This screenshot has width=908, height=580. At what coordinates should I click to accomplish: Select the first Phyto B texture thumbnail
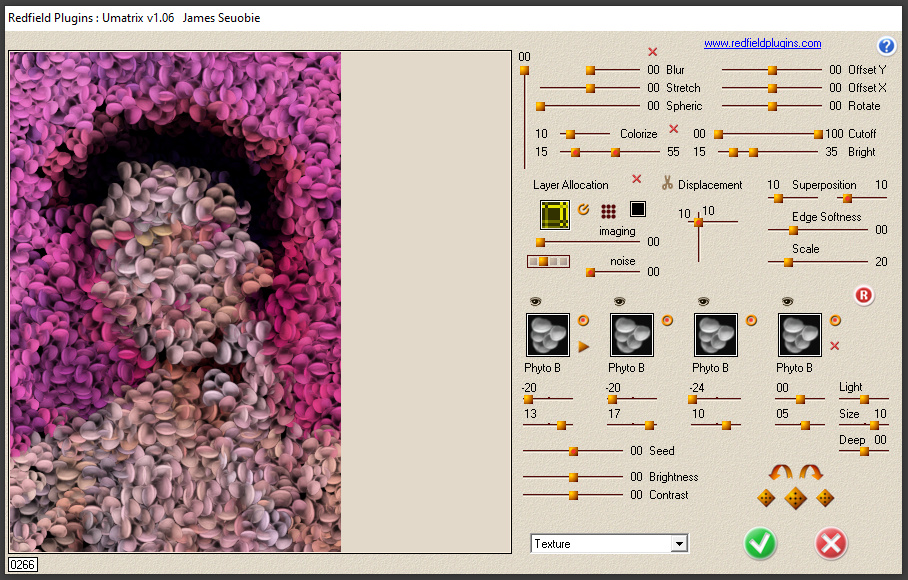547,335
